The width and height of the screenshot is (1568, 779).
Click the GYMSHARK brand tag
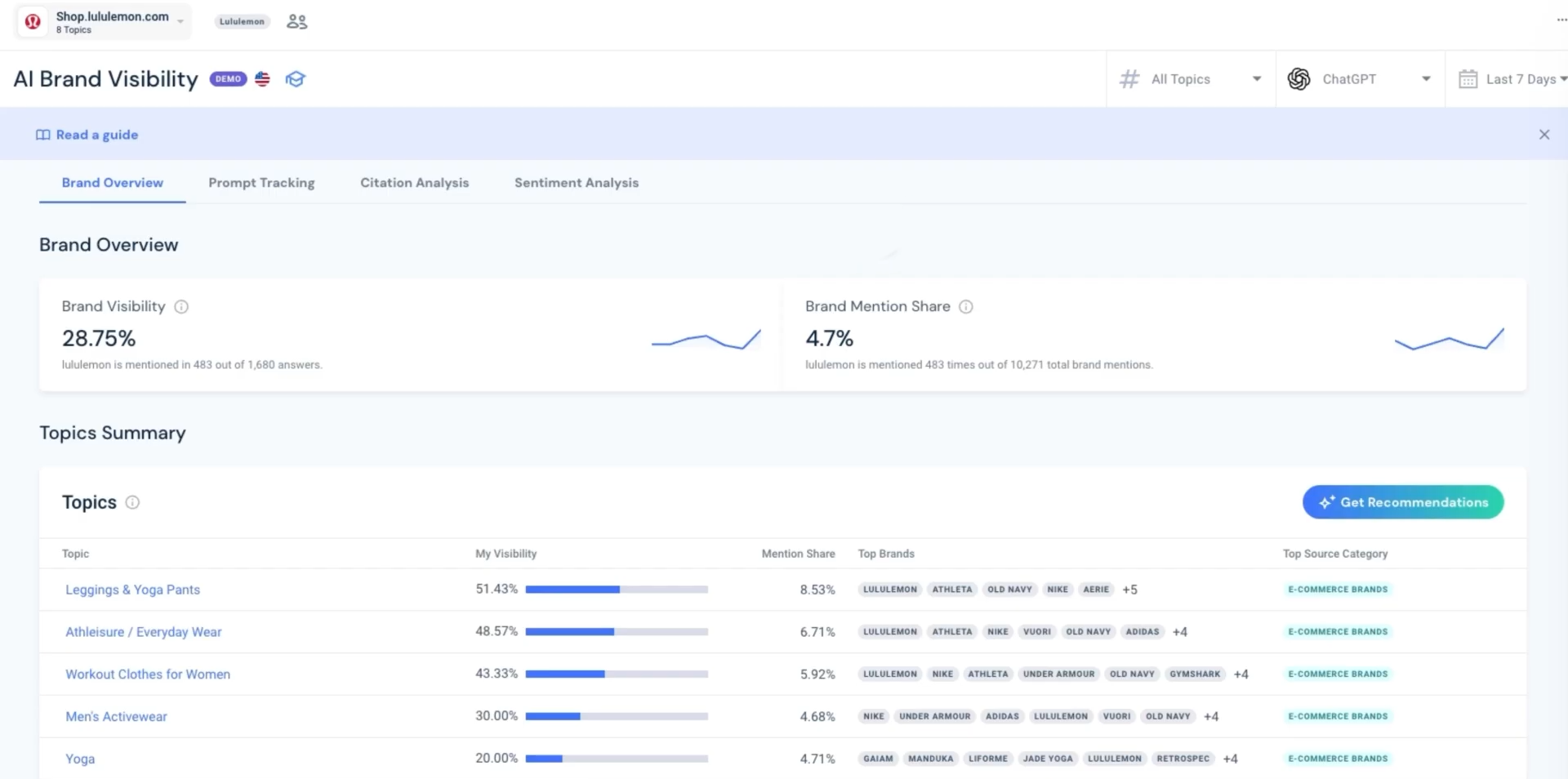tap(1195, 674)
